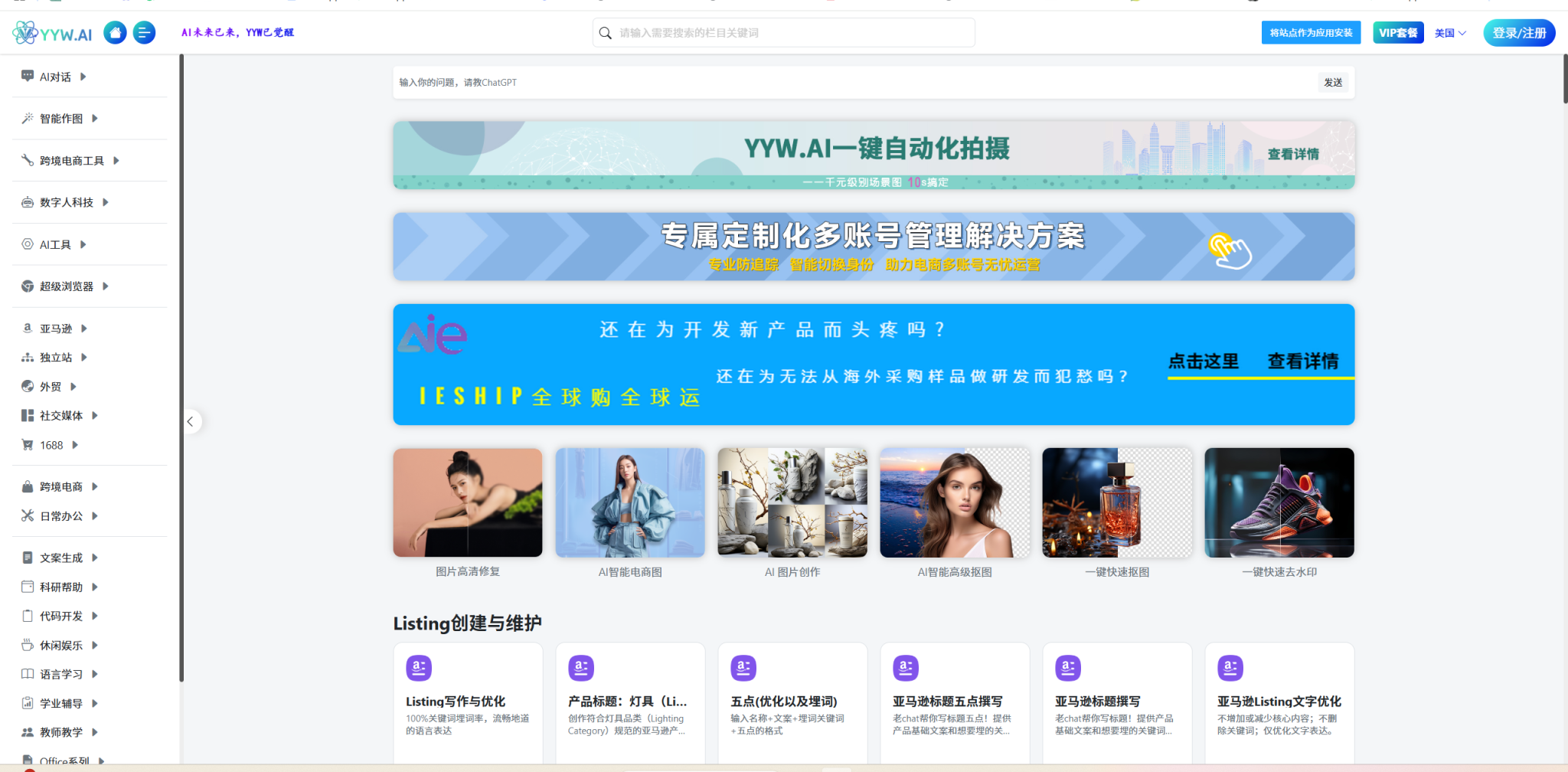Click purple icon on 亚马逊标题五点撰写 card

pos(906,668)
